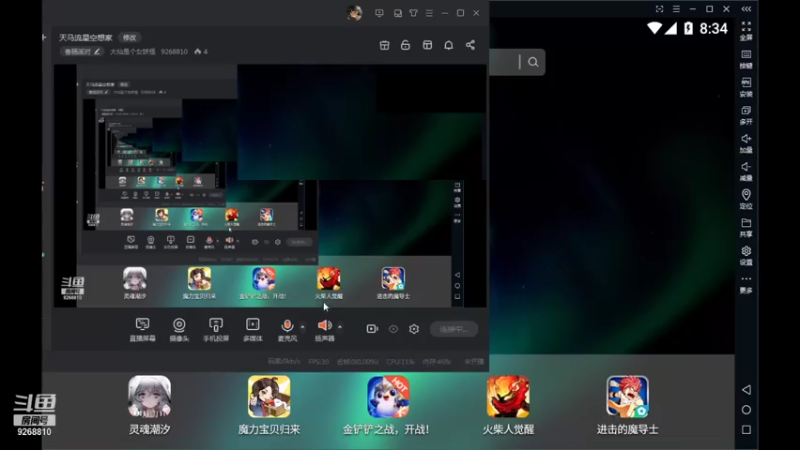This screenshot has height=450, width=800.
Task: Launch the 火柴人觉醒 game
Action: point(508,406)
